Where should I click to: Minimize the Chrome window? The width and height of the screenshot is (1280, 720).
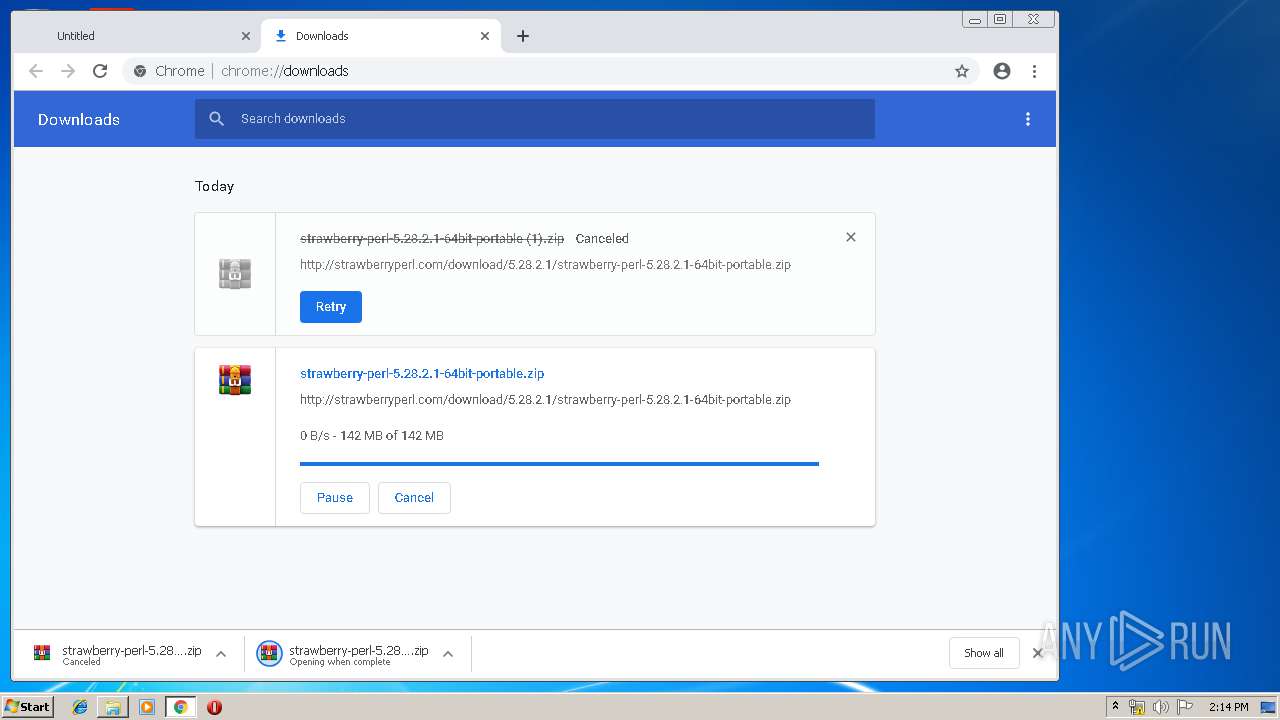[975, 19]
